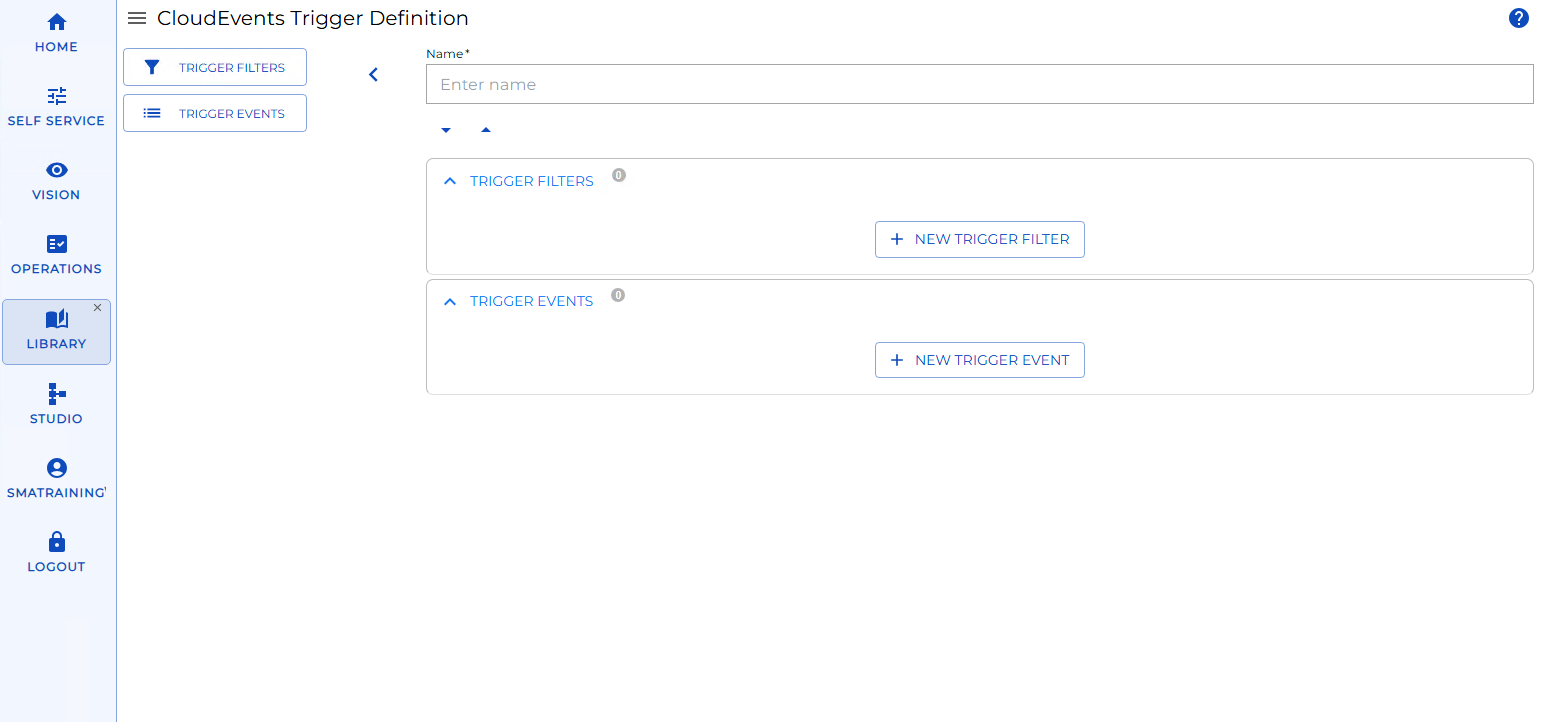
Task: Close the Library tab with X
Action: pos(97,308)
